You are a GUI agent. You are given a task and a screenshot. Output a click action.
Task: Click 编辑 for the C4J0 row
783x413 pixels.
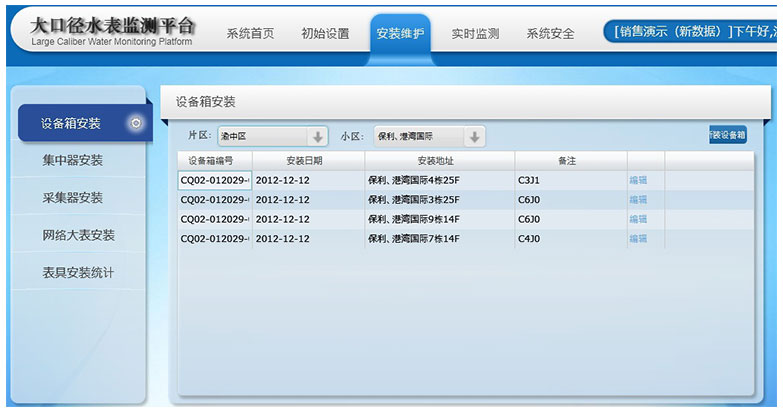(x=638, y=239)
